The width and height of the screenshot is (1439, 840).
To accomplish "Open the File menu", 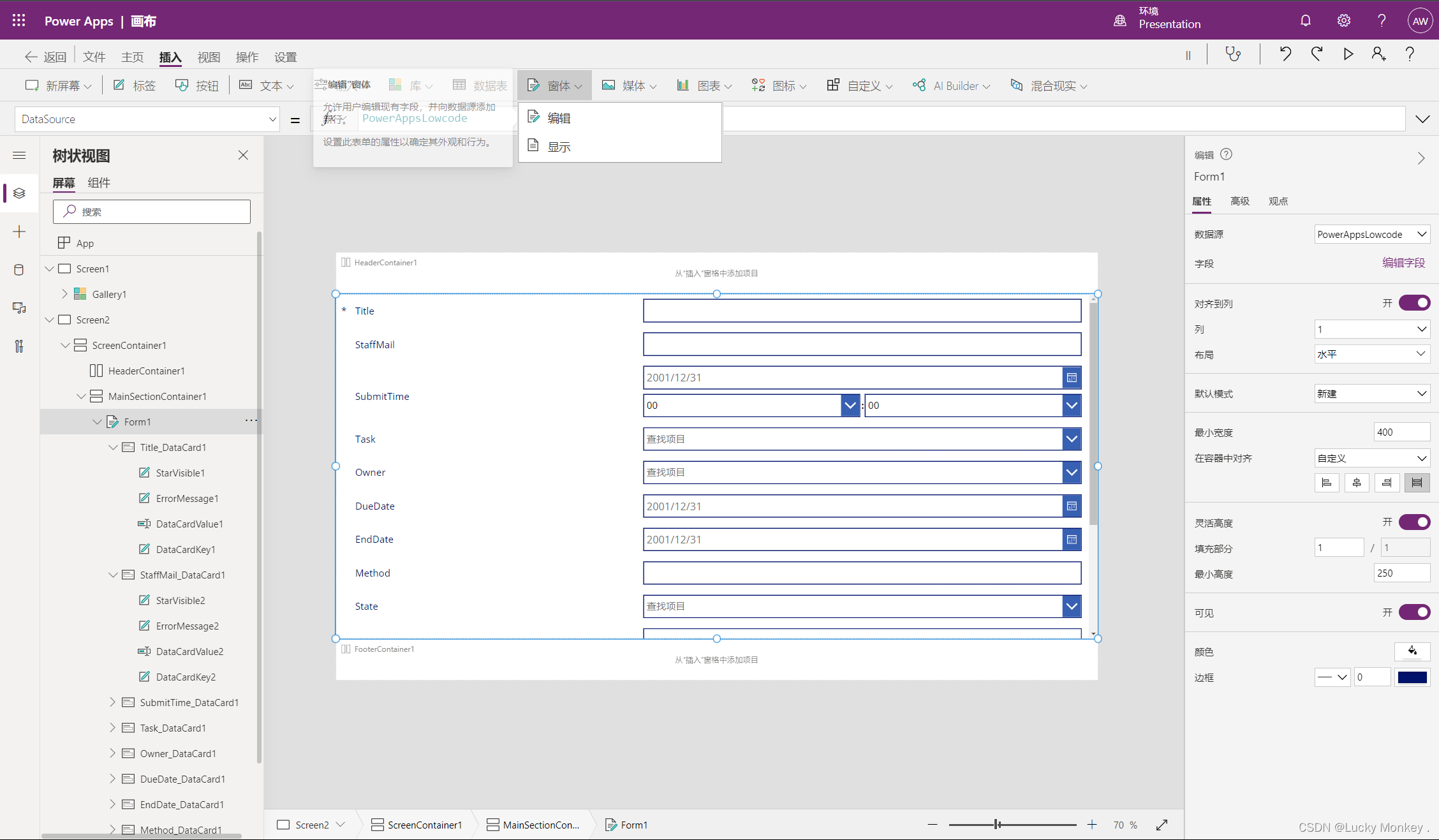I will pyautogui.click(x=94, y=57).
